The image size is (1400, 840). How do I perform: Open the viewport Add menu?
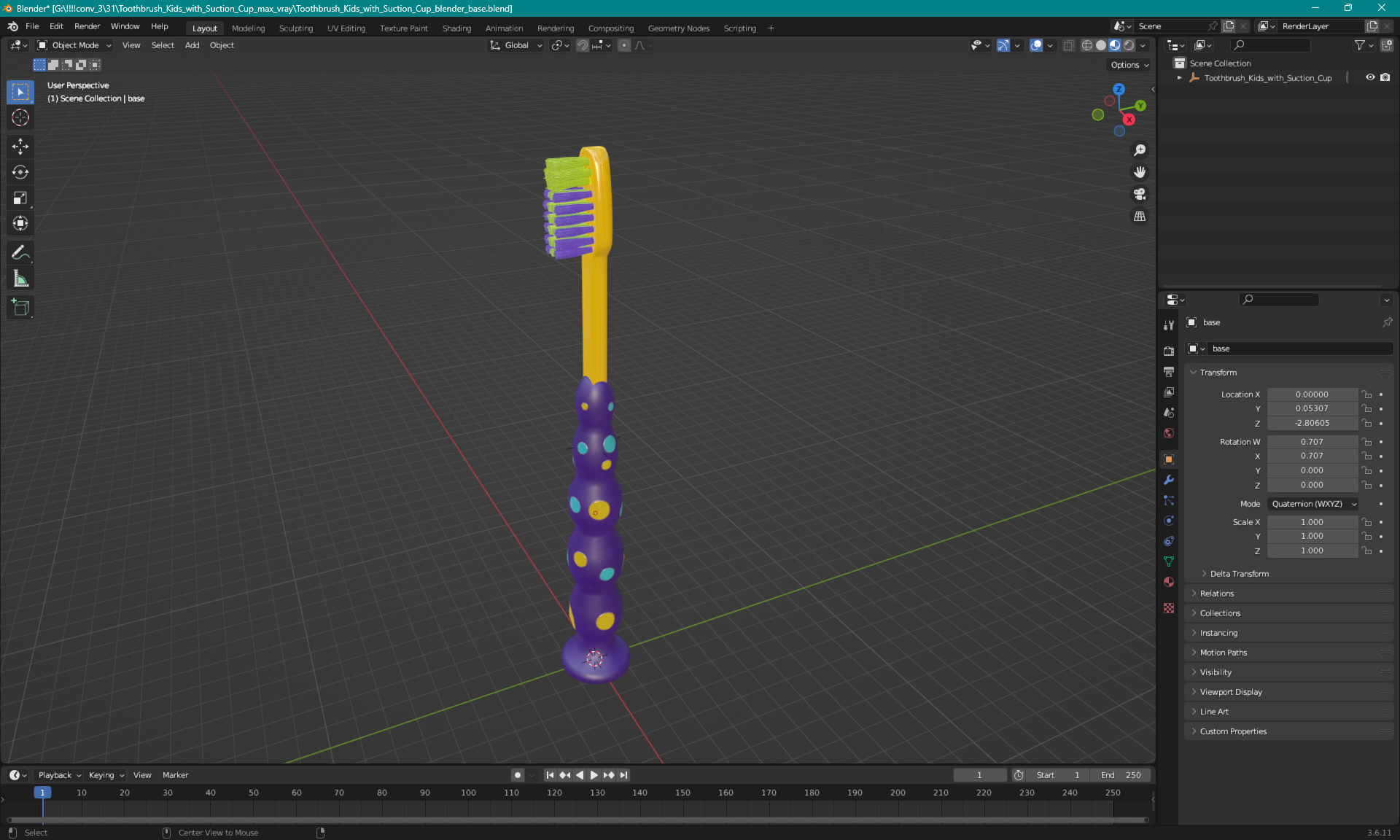pyautogui.click(x=192, y=45)
